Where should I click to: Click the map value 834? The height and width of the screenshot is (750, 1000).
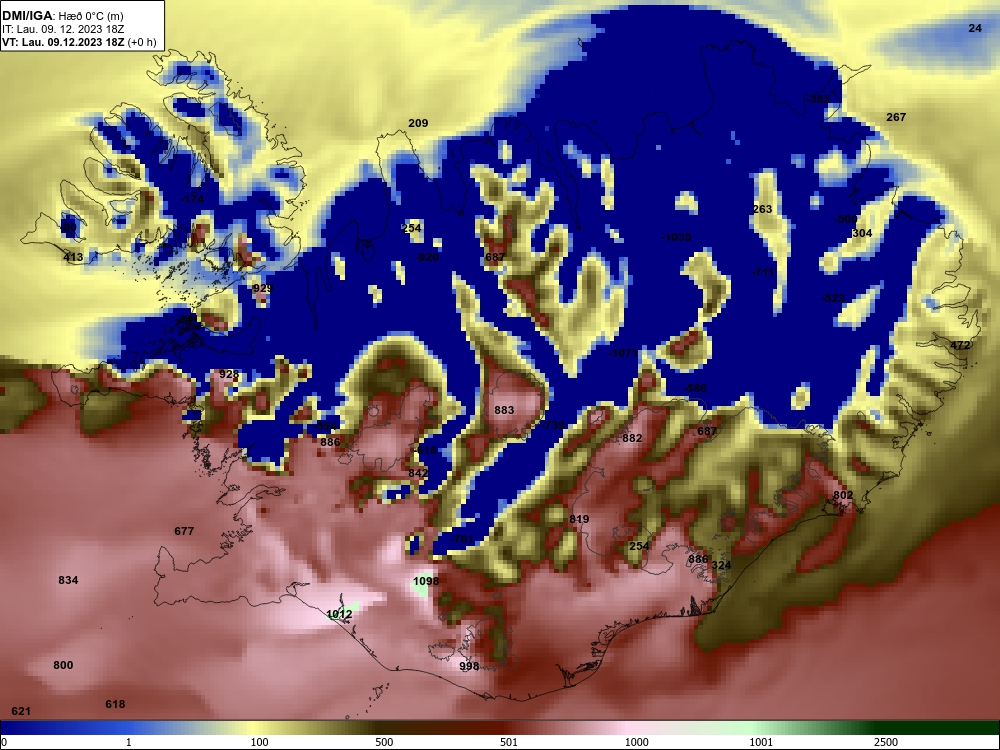[68, 580]
